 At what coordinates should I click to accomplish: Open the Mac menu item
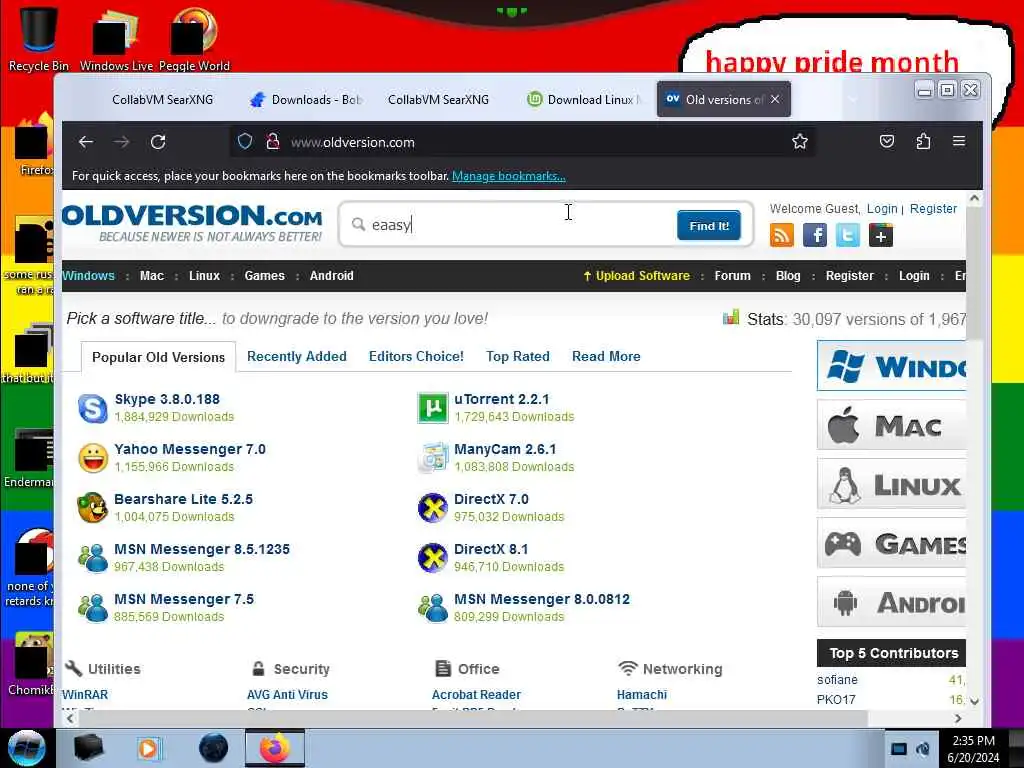pyautogui.click(x=152, y=276)
